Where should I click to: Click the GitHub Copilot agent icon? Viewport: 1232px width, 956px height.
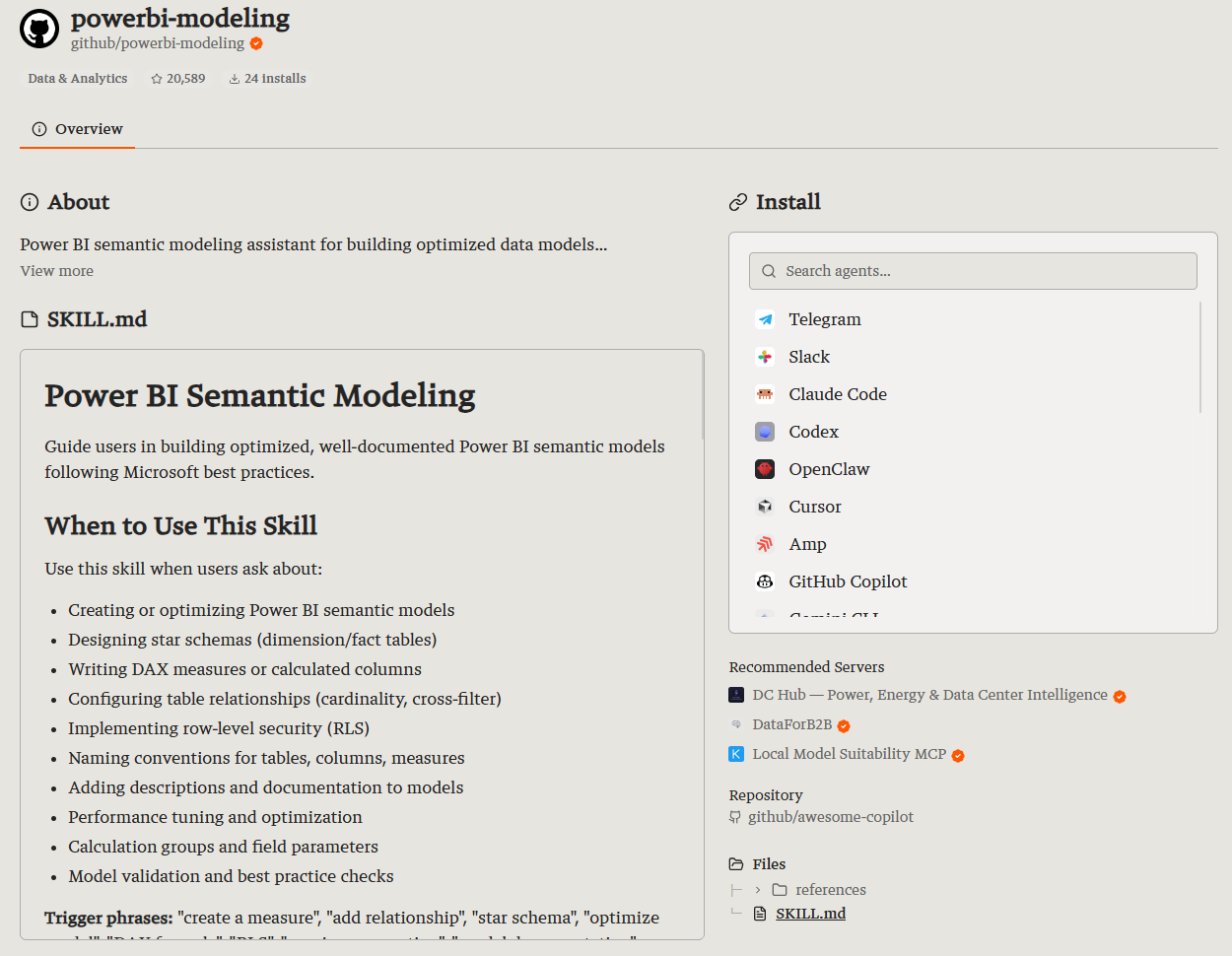pyautogui.click(x=765, y=581)
